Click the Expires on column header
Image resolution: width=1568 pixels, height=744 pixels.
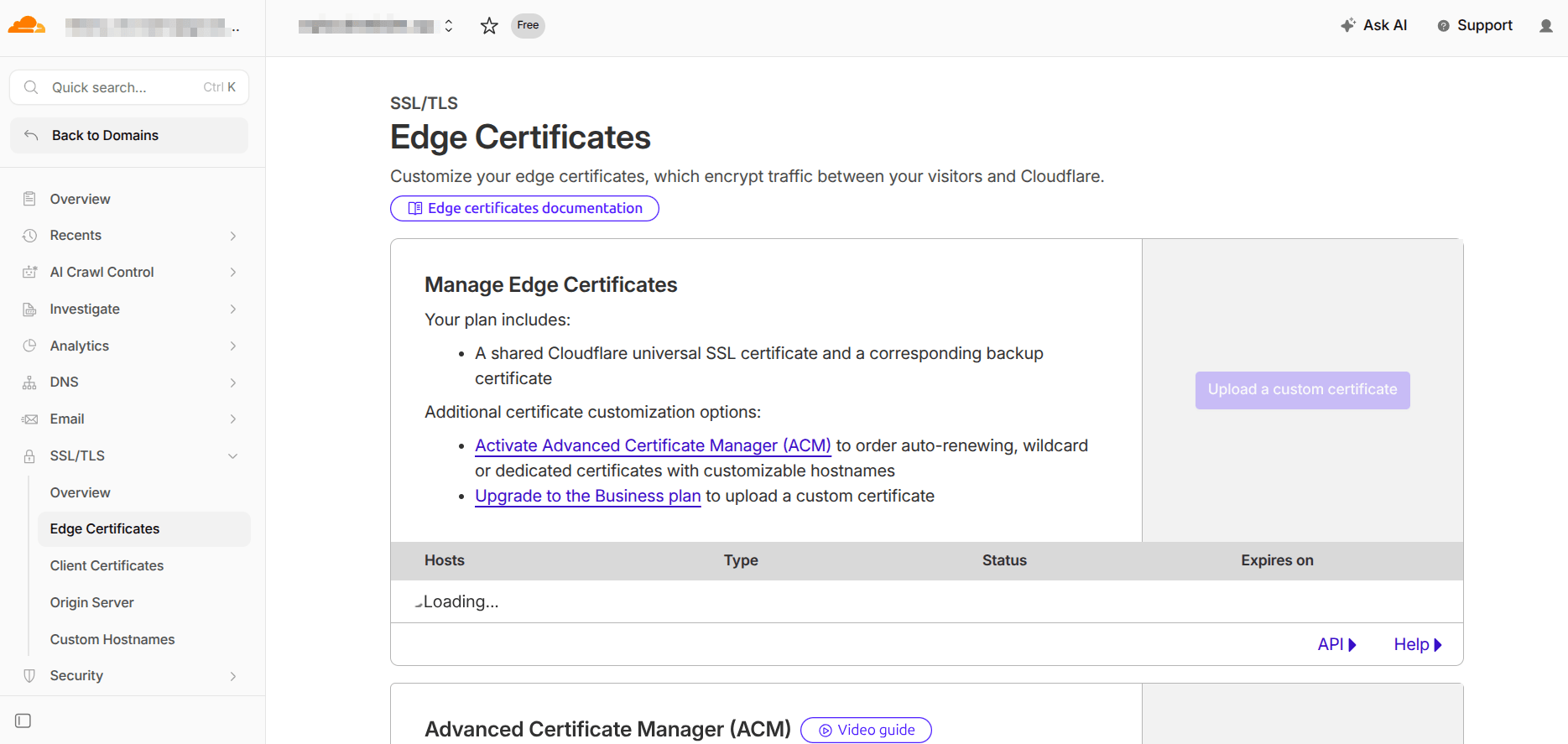pyautogui.click(x=1277, y=560)
